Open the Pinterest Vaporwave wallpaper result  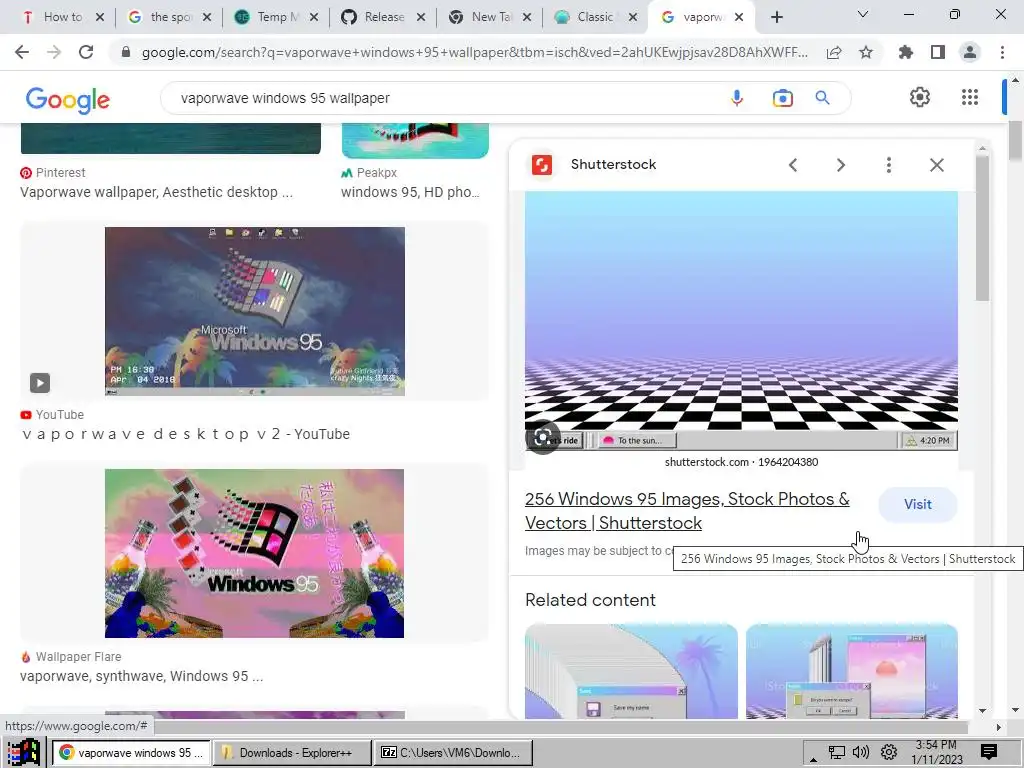point(156,192)
